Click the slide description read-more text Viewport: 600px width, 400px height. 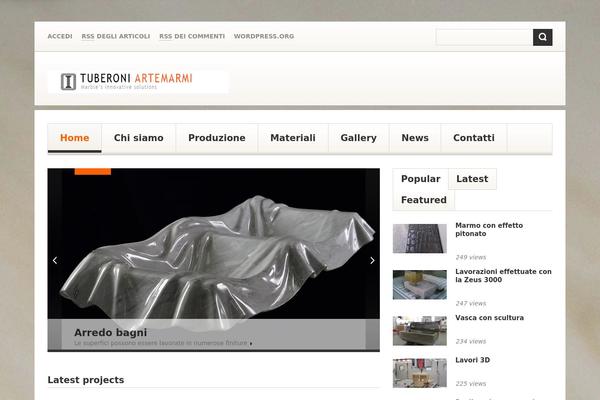[x=163, y=343]
